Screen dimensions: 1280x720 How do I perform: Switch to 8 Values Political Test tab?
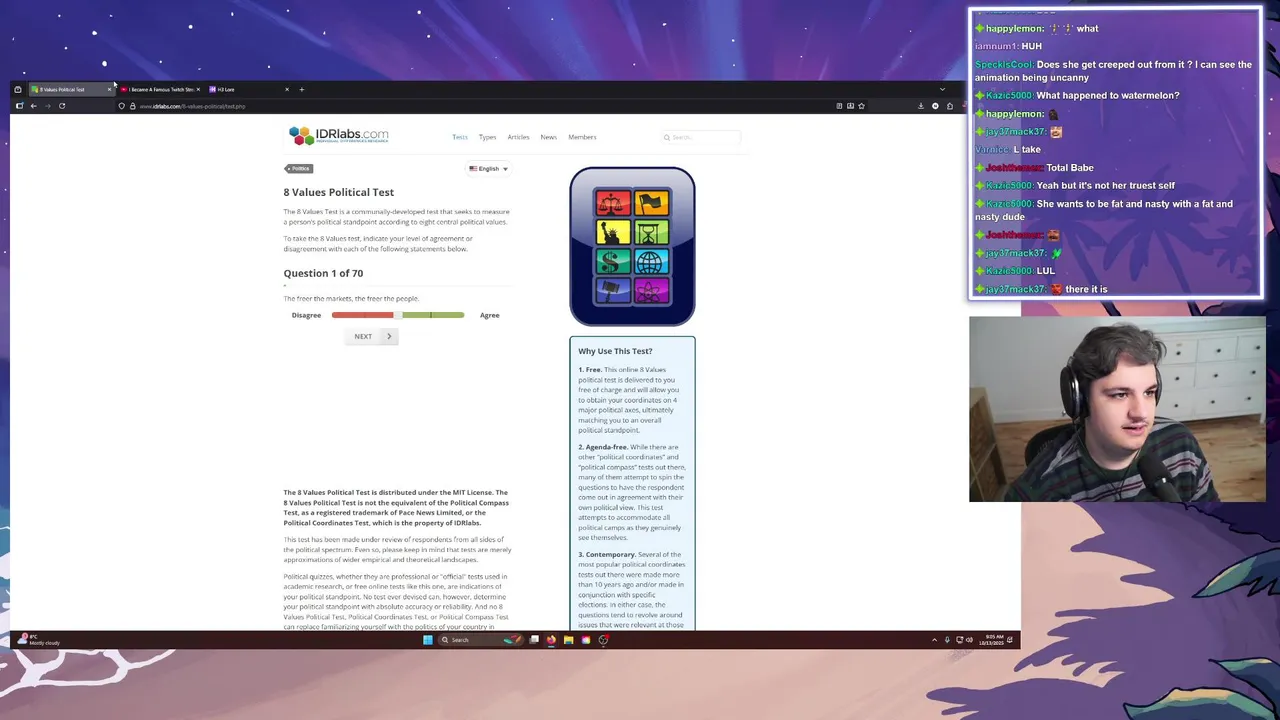tap(70, 89)
